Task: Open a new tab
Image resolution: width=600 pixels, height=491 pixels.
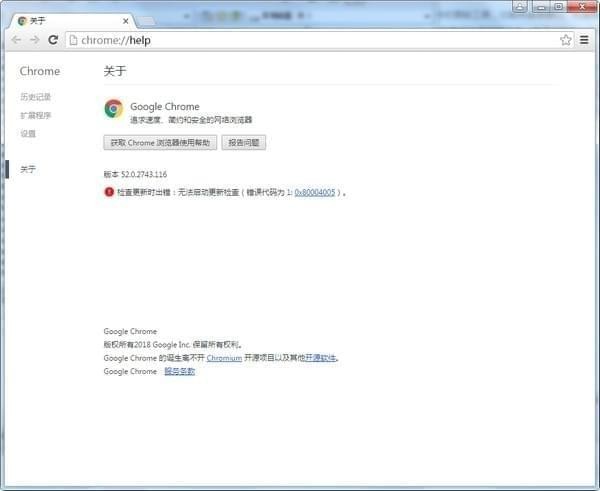Action: pos(144,20)
